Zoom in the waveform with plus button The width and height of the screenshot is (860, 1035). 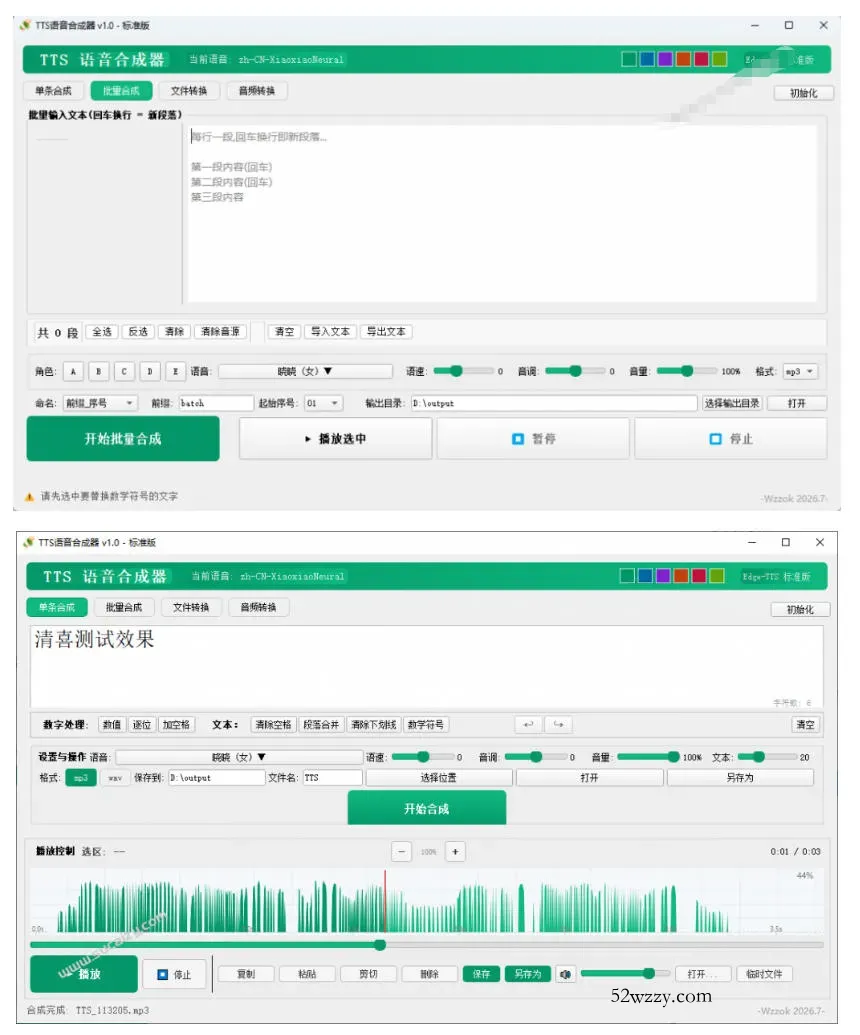click(455, 851)
